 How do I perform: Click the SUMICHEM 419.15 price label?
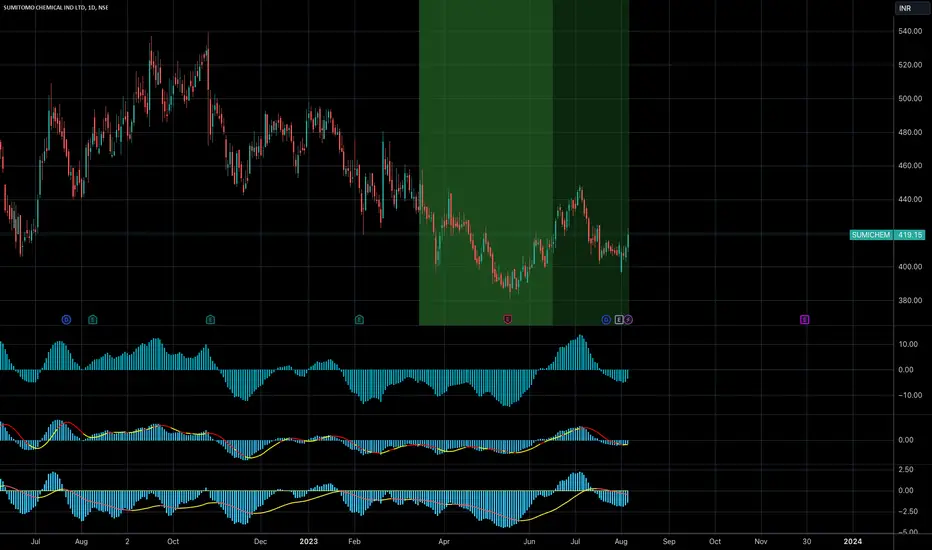[x=887, y=235]
